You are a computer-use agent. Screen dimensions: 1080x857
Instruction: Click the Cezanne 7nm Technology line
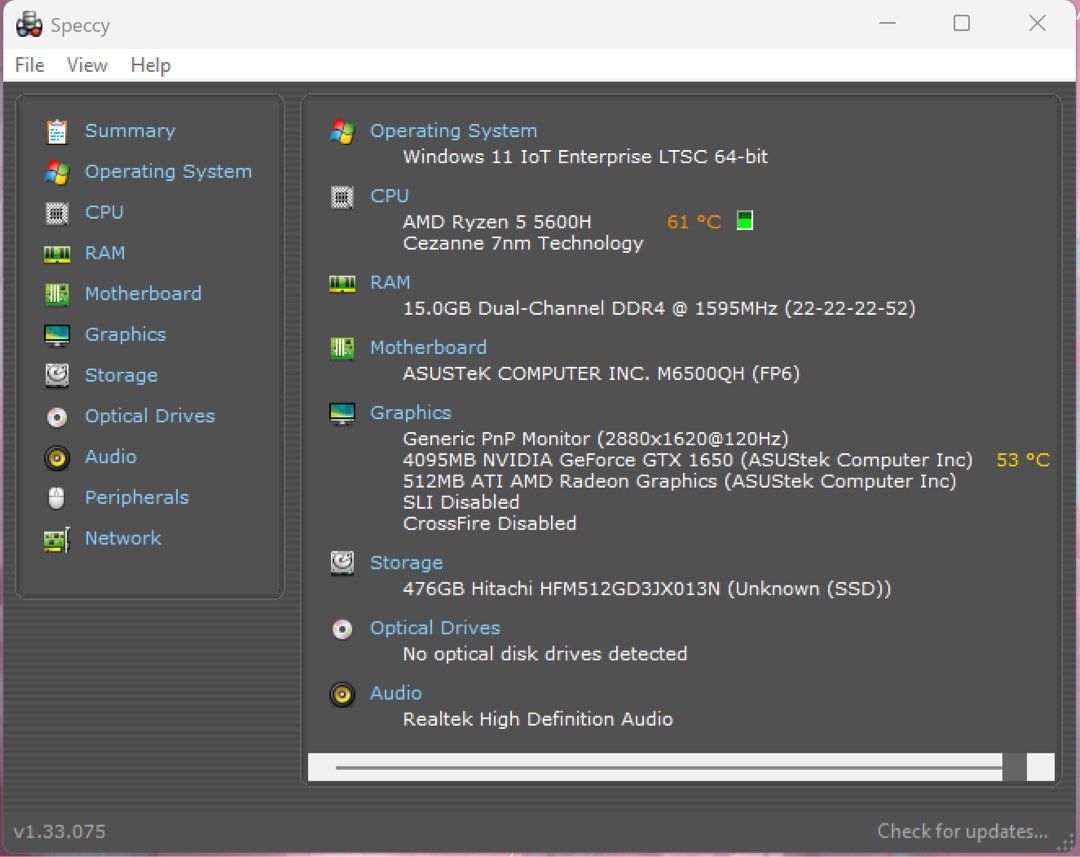tap(523, 243)
